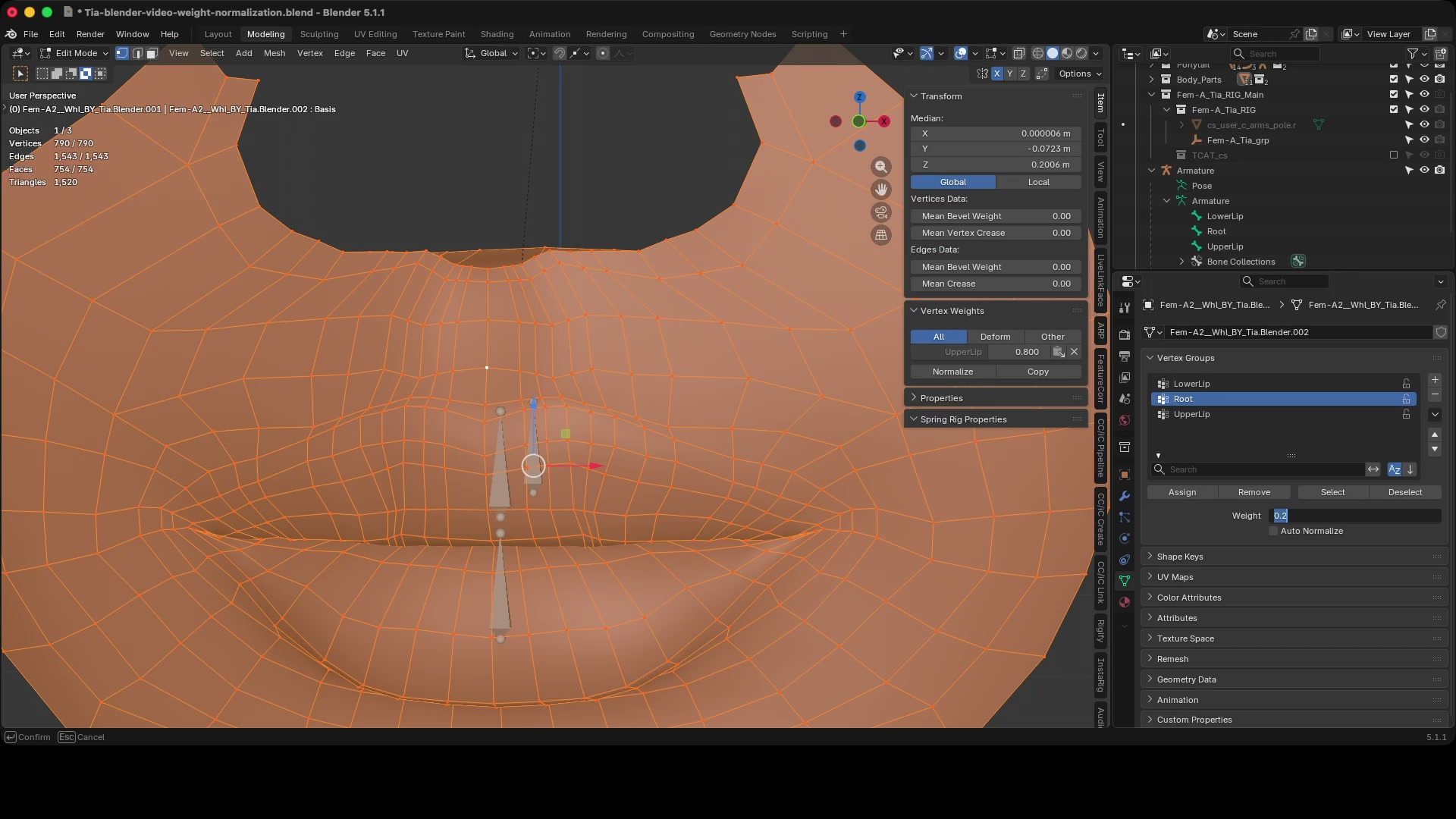Switch to edge select mode

coord(137,53)
